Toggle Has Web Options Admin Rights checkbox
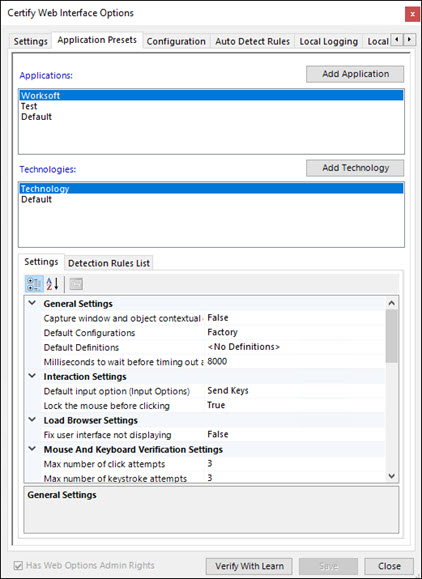Image resolution: width=422 pixels, height=579 pixels. pos(18,565)
